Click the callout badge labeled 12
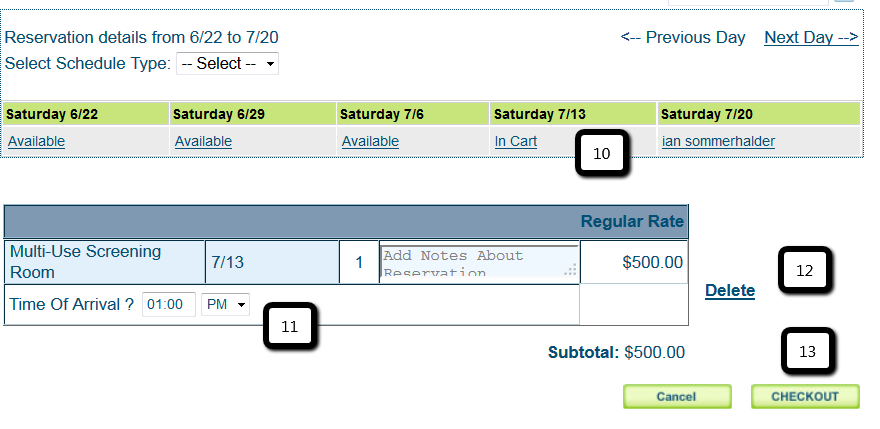 [806, 270]
